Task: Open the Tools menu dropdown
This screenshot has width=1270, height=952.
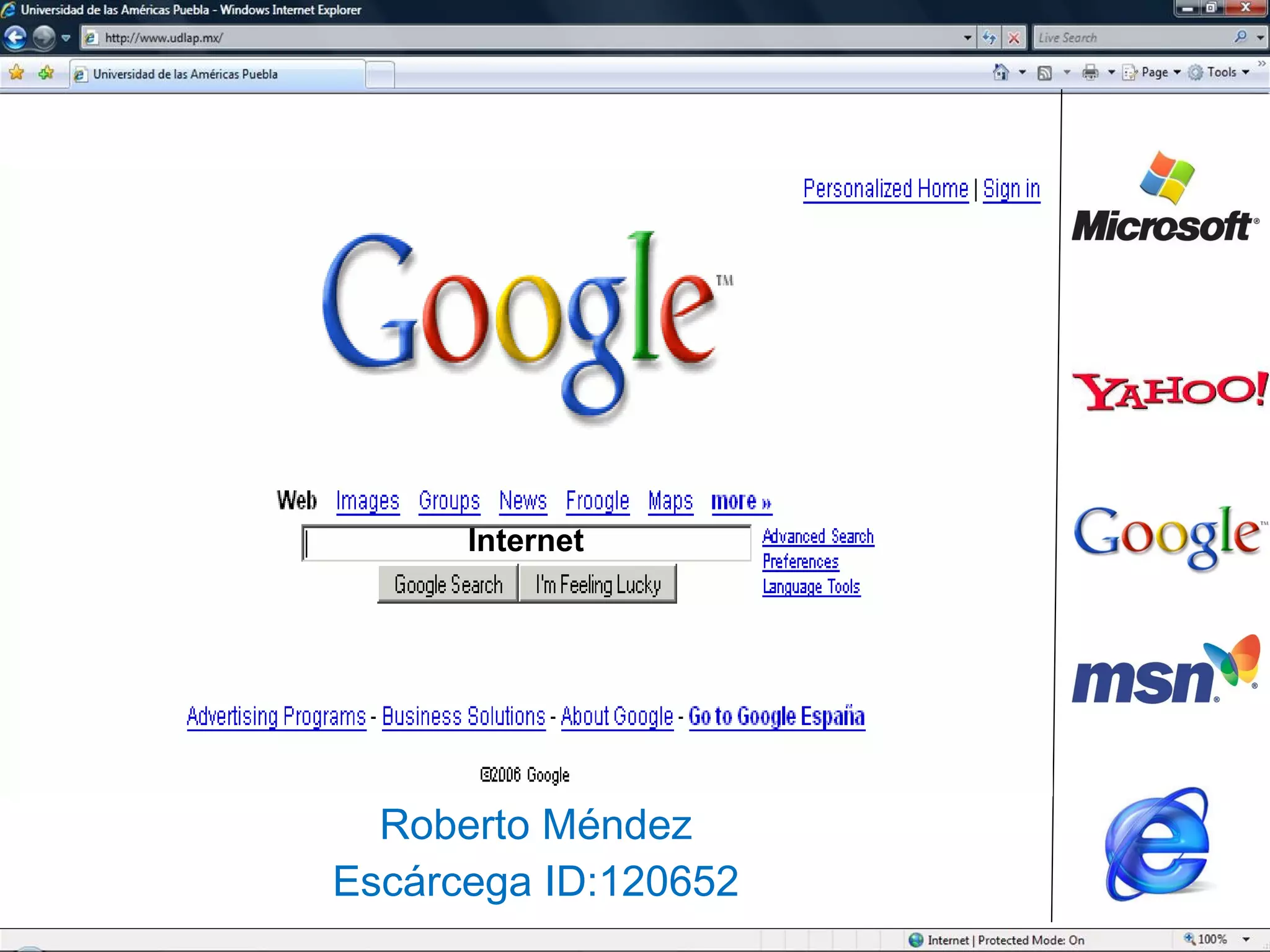Action: pyautogui.click(x=1222, y=73)
